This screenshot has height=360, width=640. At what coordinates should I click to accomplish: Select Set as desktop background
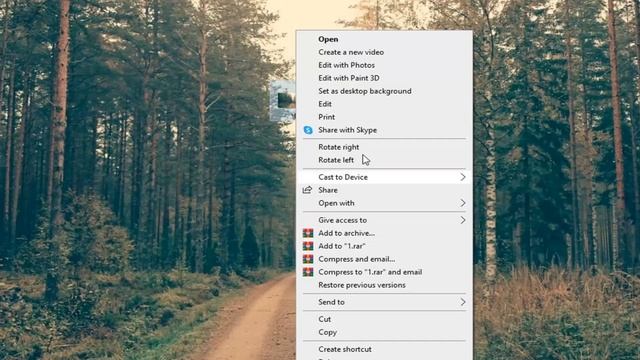point(384,91)
